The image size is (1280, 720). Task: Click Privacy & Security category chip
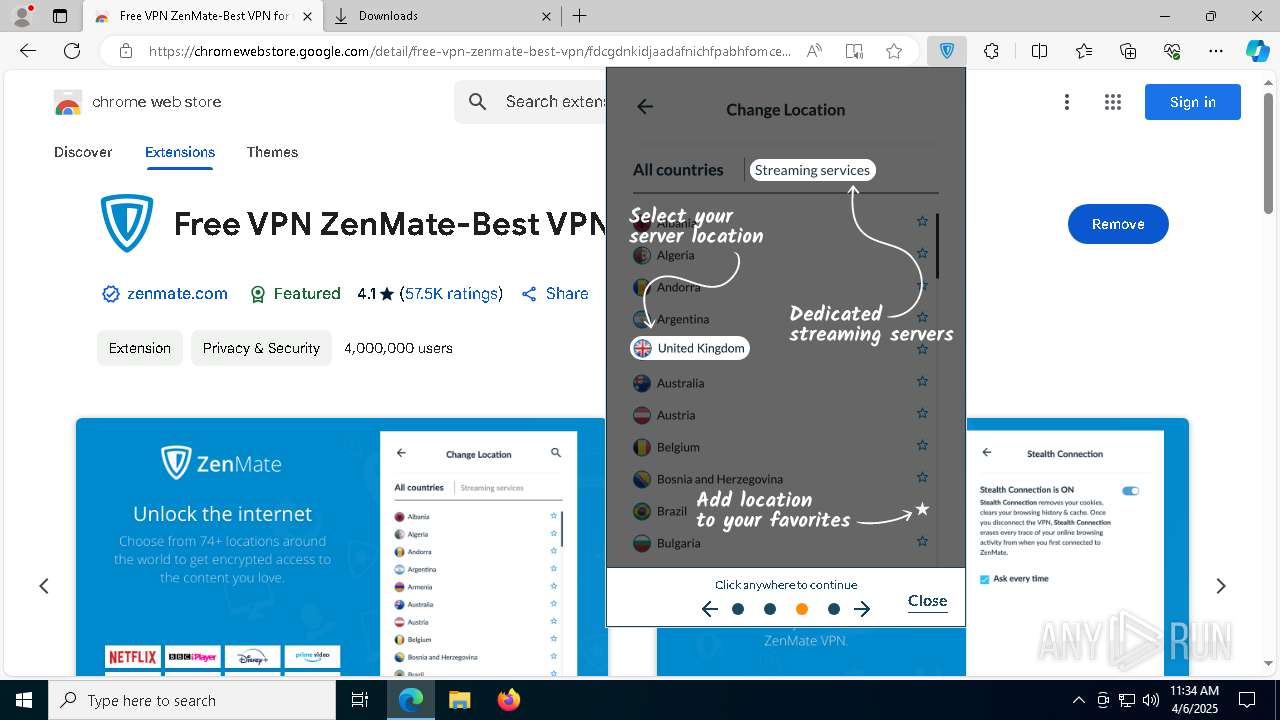261,348
